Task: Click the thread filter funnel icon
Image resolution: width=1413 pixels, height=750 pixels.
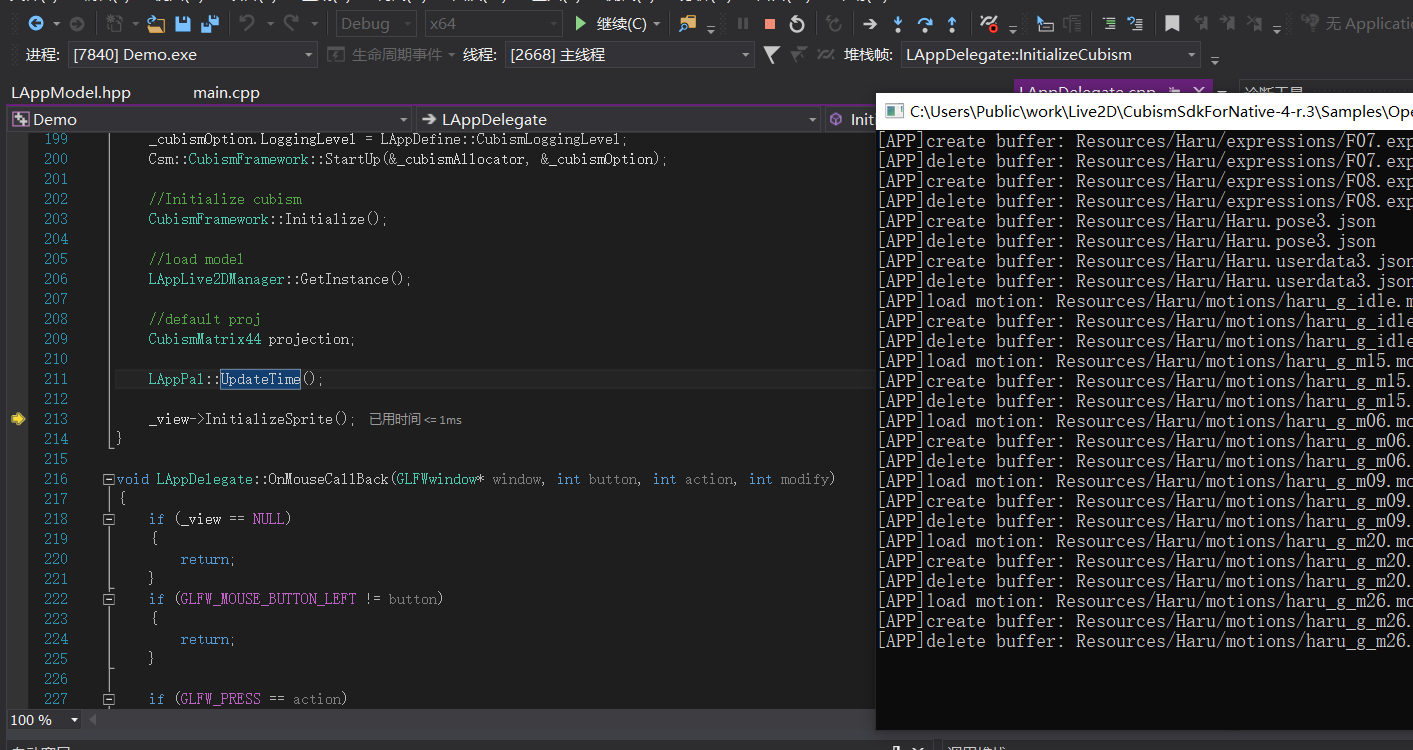Action: click(771, 55)
